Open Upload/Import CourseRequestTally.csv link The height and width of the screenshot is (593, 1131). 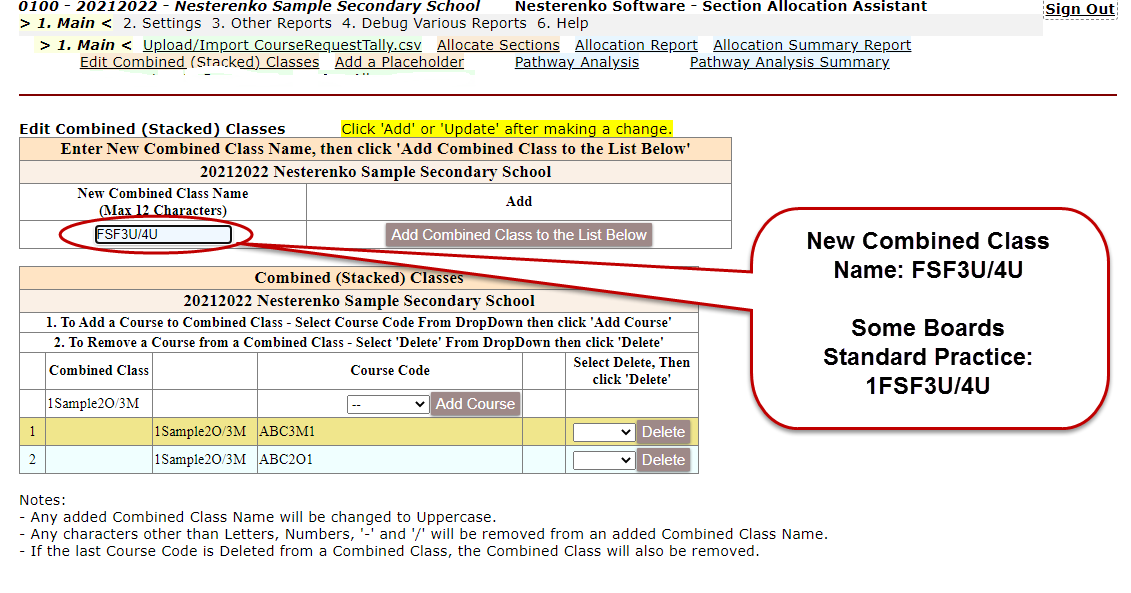tap(282, 45)
